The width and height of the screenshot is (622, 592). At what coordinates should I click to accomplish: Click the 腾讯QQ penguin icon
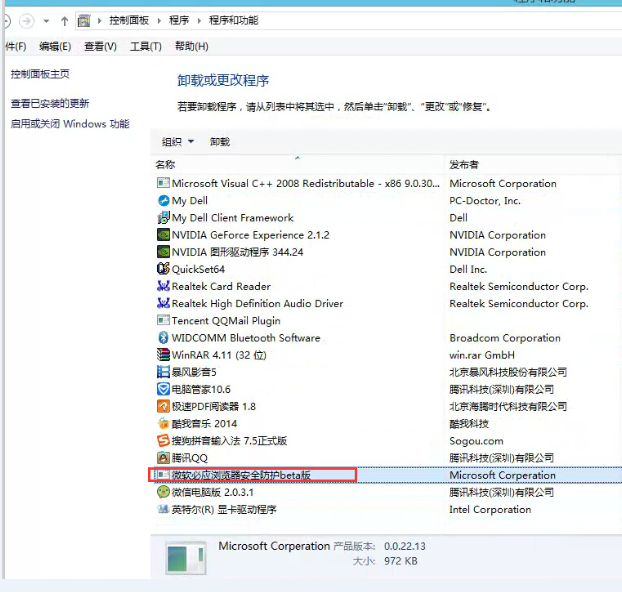(164, 458)
